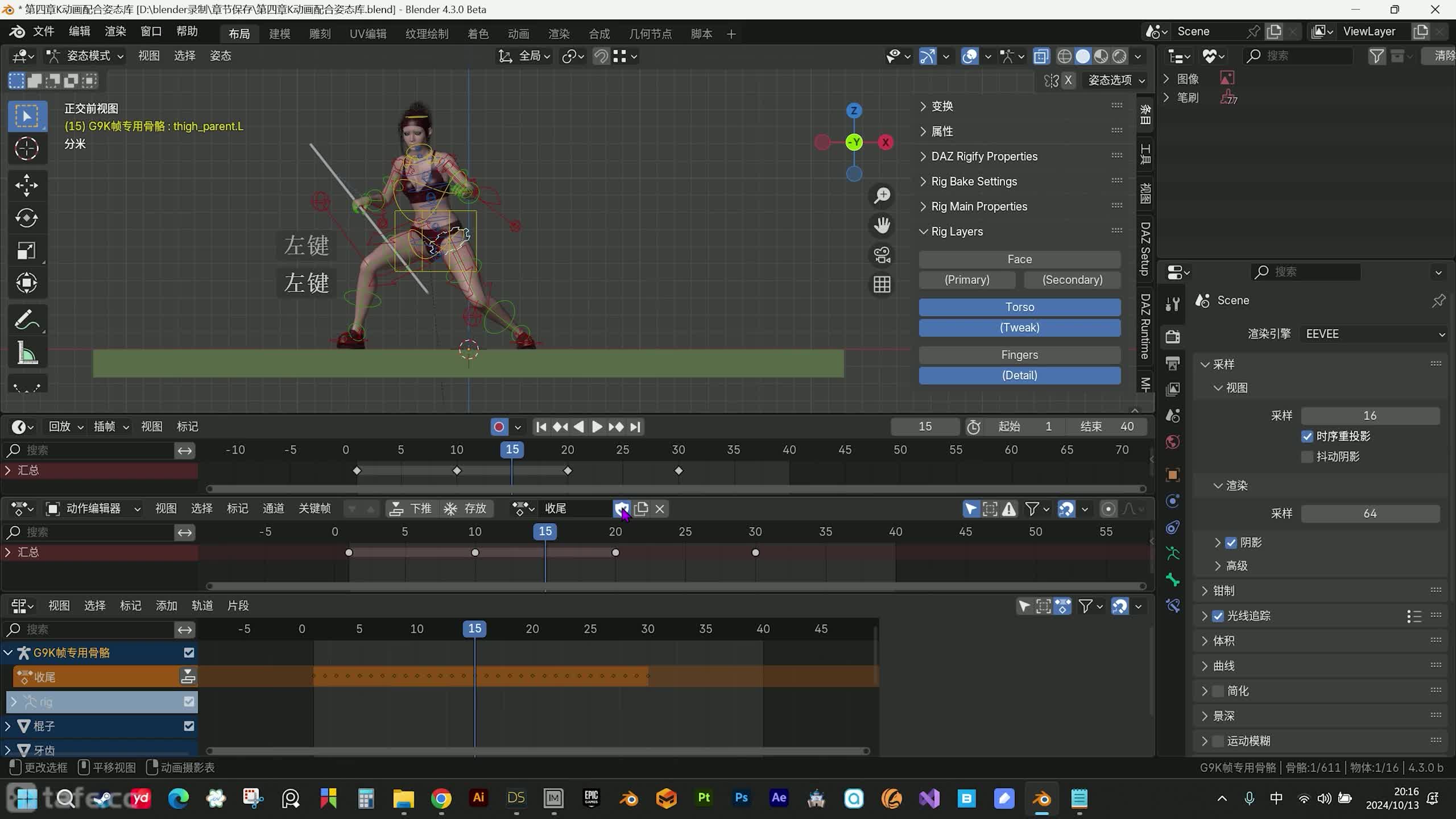Select the Measure tool
This screenshot has width=1456, height=819.
pyautogui.click(x=27, y=353)
